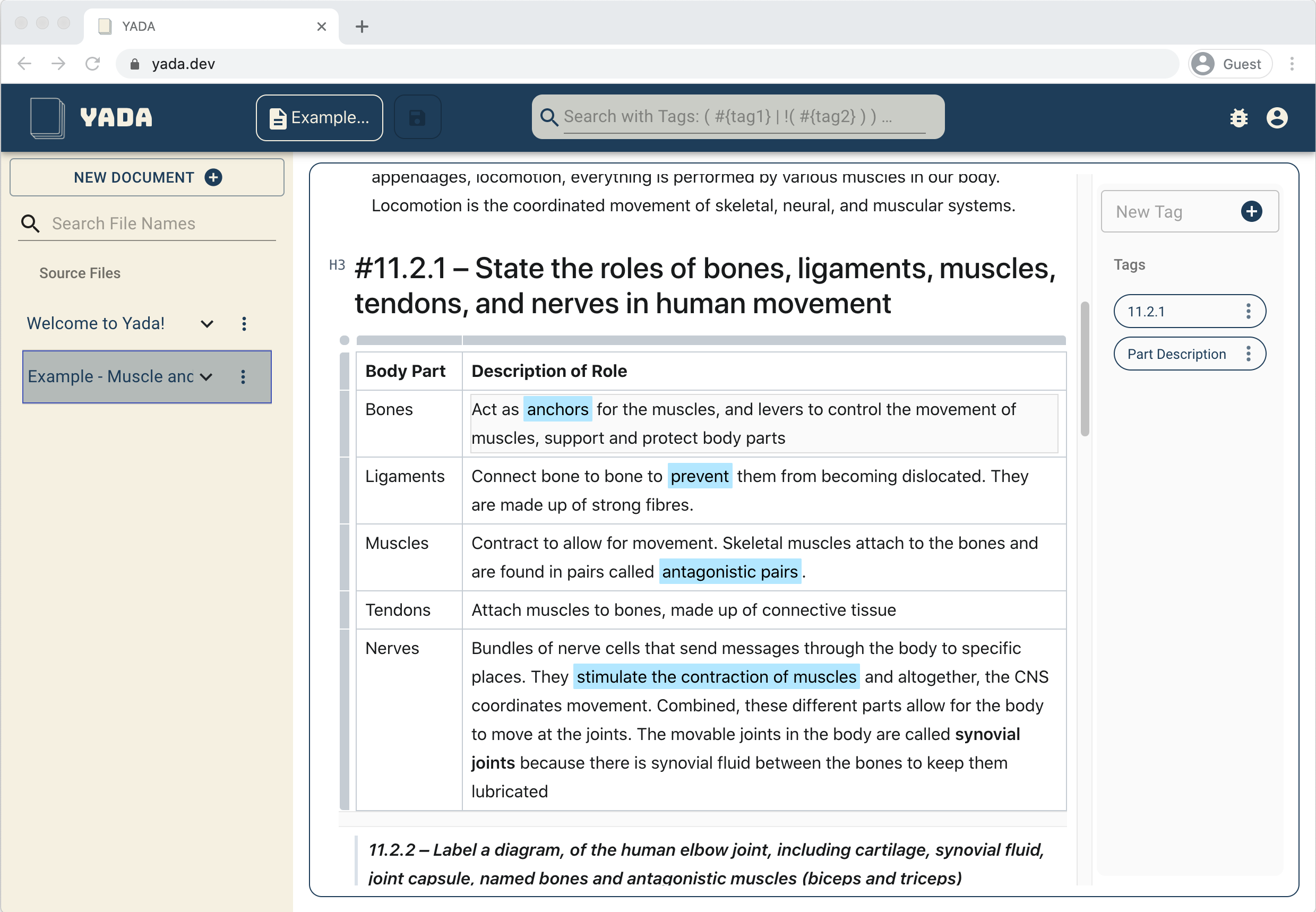Open the user account icon in header
1316x912 pixels.
click(x=1277, y=118)
